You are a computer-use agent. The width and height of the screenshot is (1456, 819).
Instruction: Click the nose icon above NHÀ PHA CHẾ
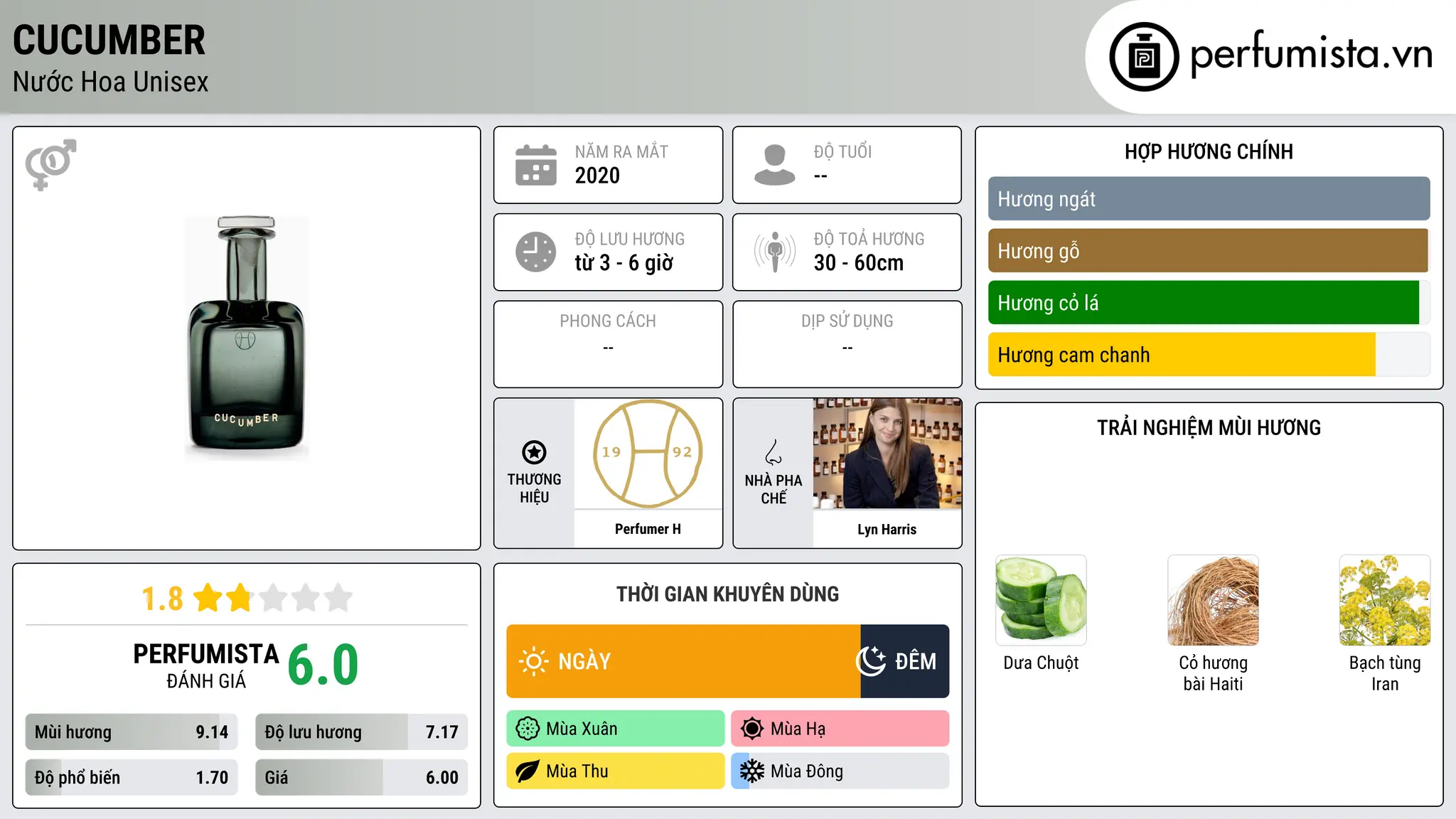[x=773, y=452]
